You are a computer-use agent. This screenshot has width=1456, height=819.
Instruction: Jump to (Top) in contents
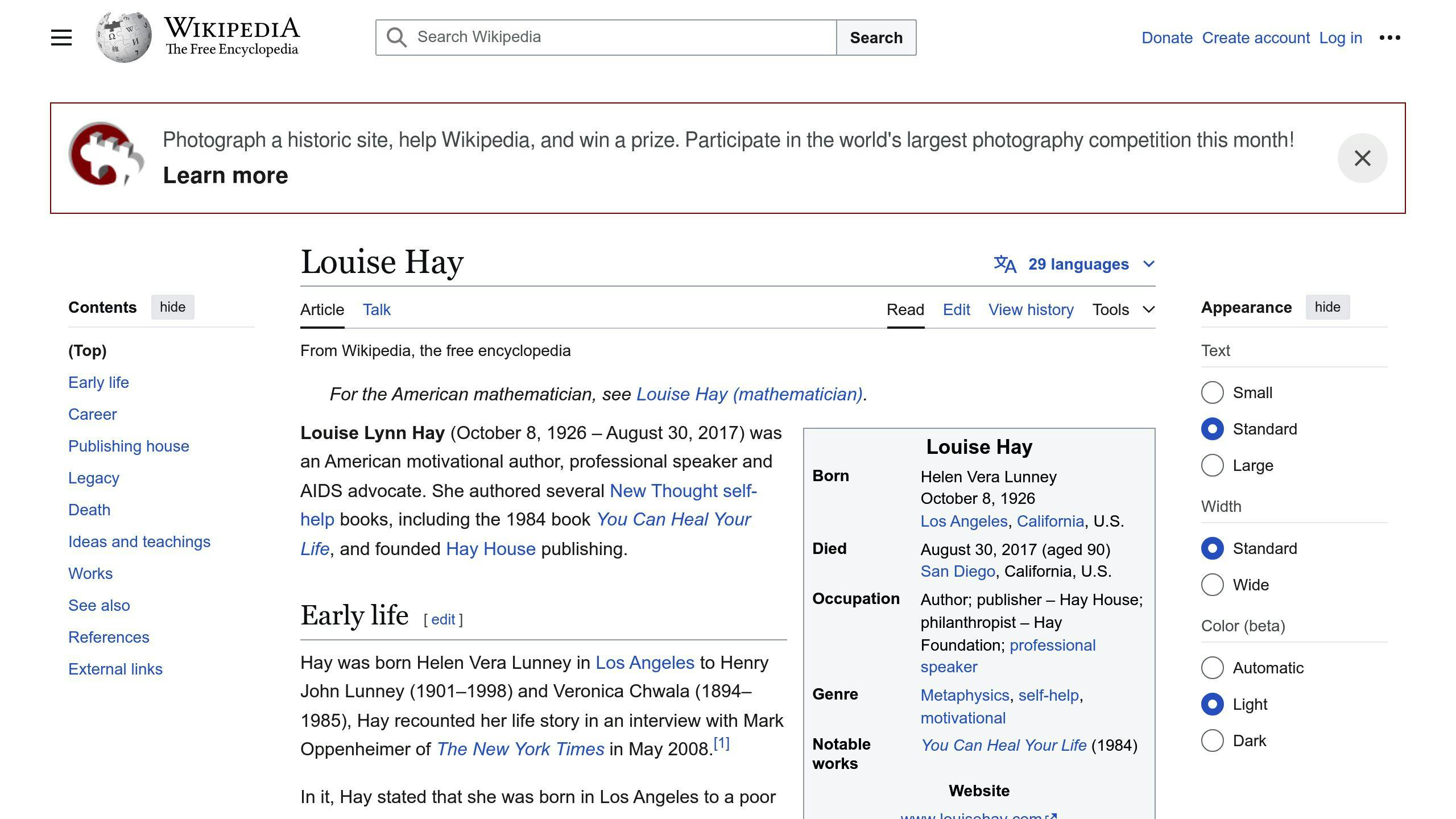click(87, 350)
